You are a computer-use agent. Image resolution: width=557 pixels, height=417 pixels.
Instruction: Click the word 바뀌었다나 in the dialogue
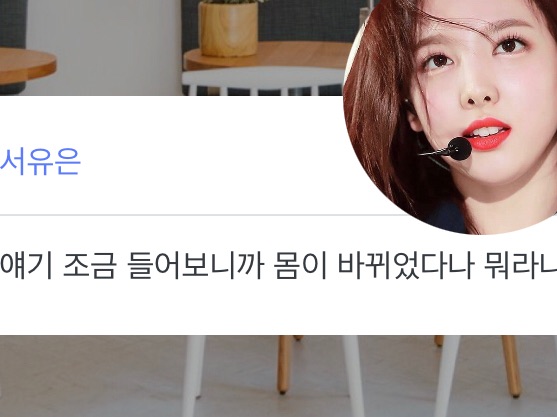click(406, 265)
